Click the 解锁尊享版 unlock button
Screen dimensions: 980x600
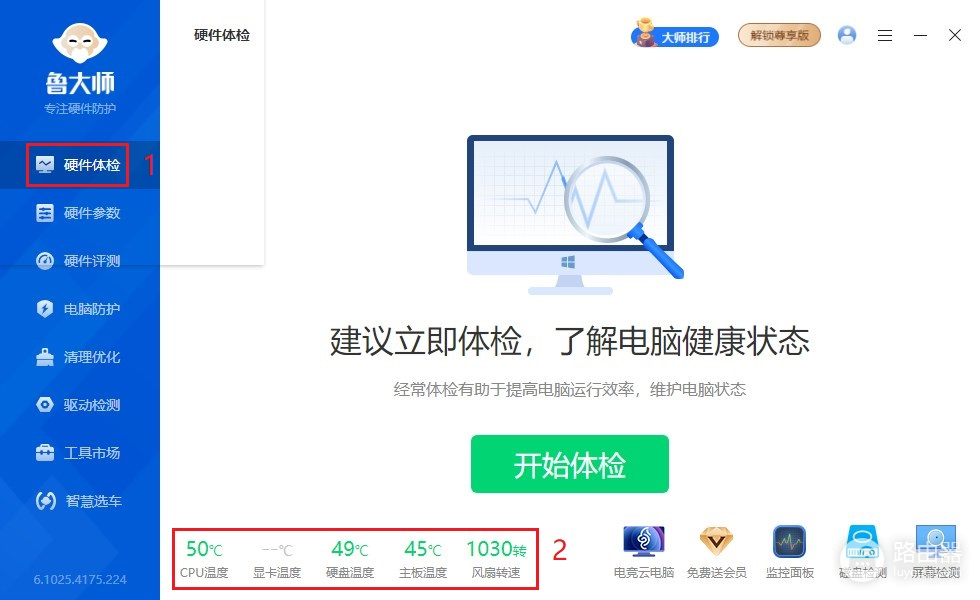click(x=779, y=36)
